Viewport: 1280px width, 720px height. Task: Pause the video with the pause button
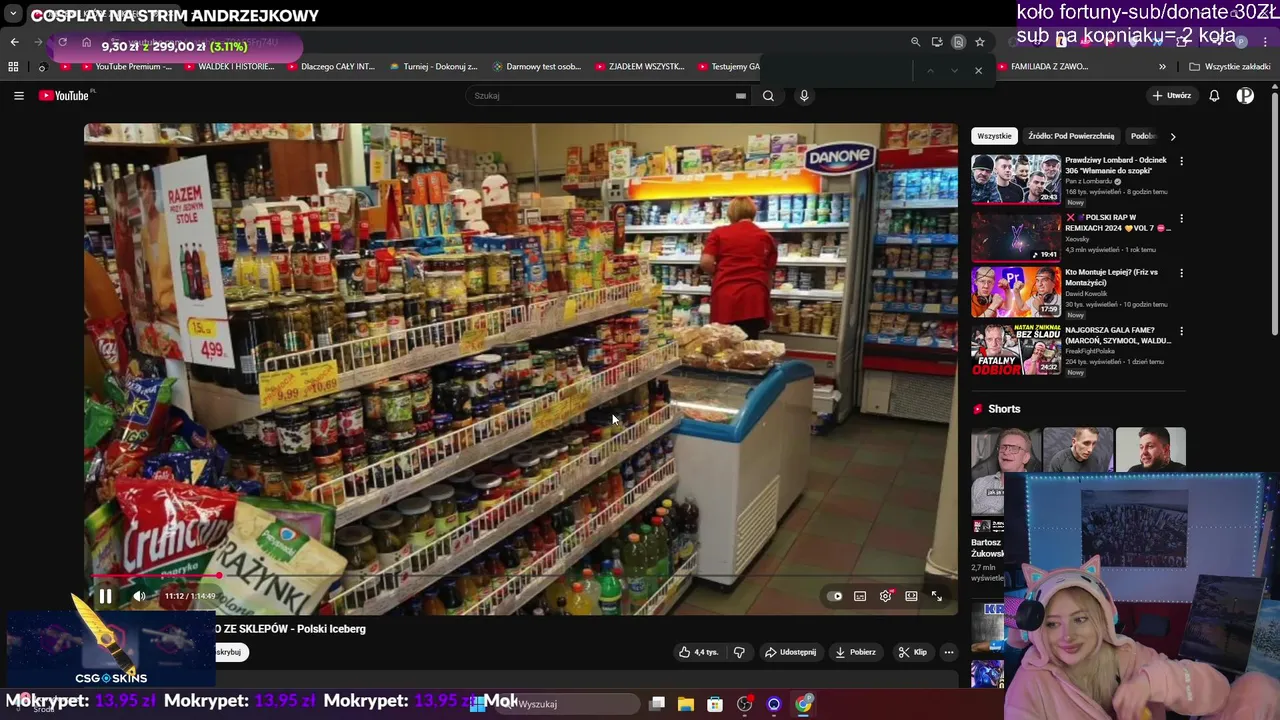[105, 596]
